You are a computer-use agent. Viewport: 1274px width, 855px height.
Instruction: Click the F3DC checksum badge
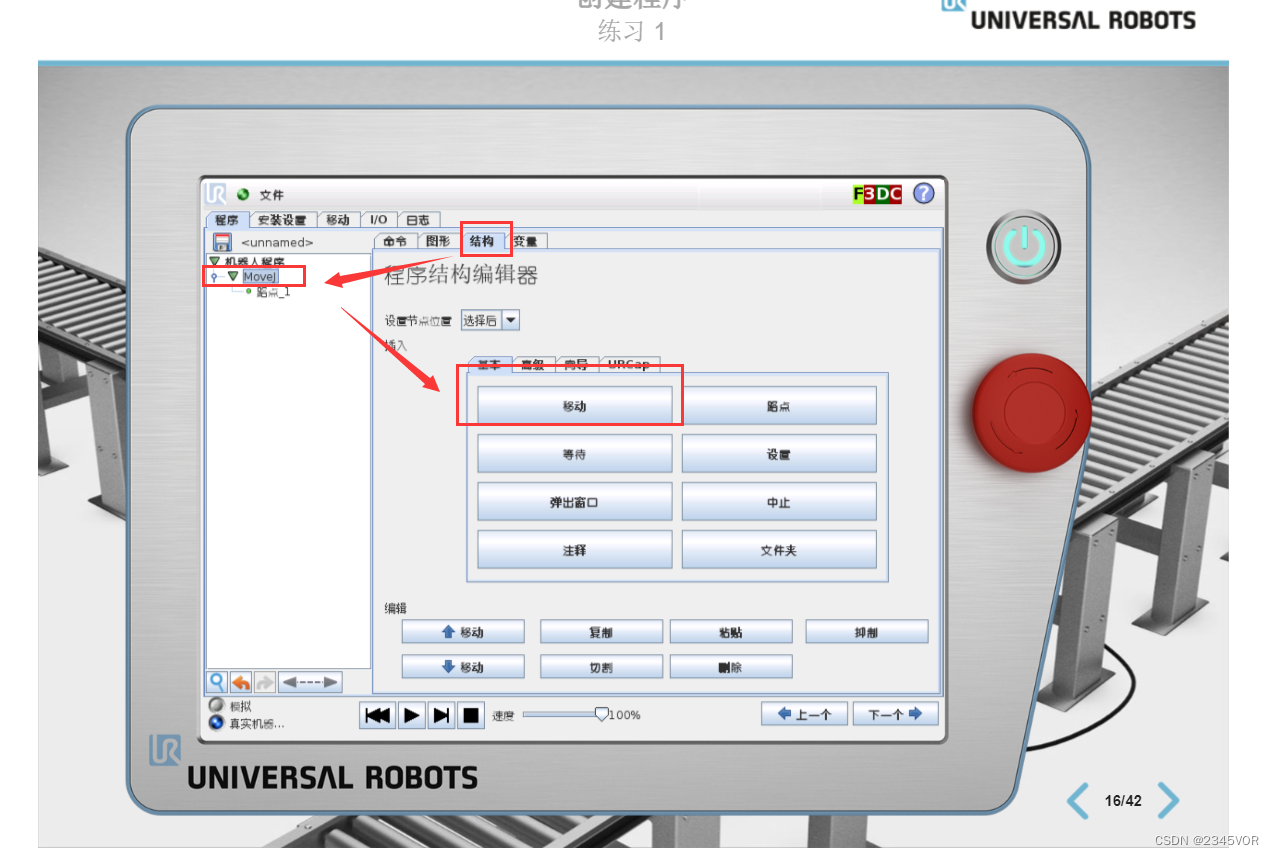click(x=877, y=194)
